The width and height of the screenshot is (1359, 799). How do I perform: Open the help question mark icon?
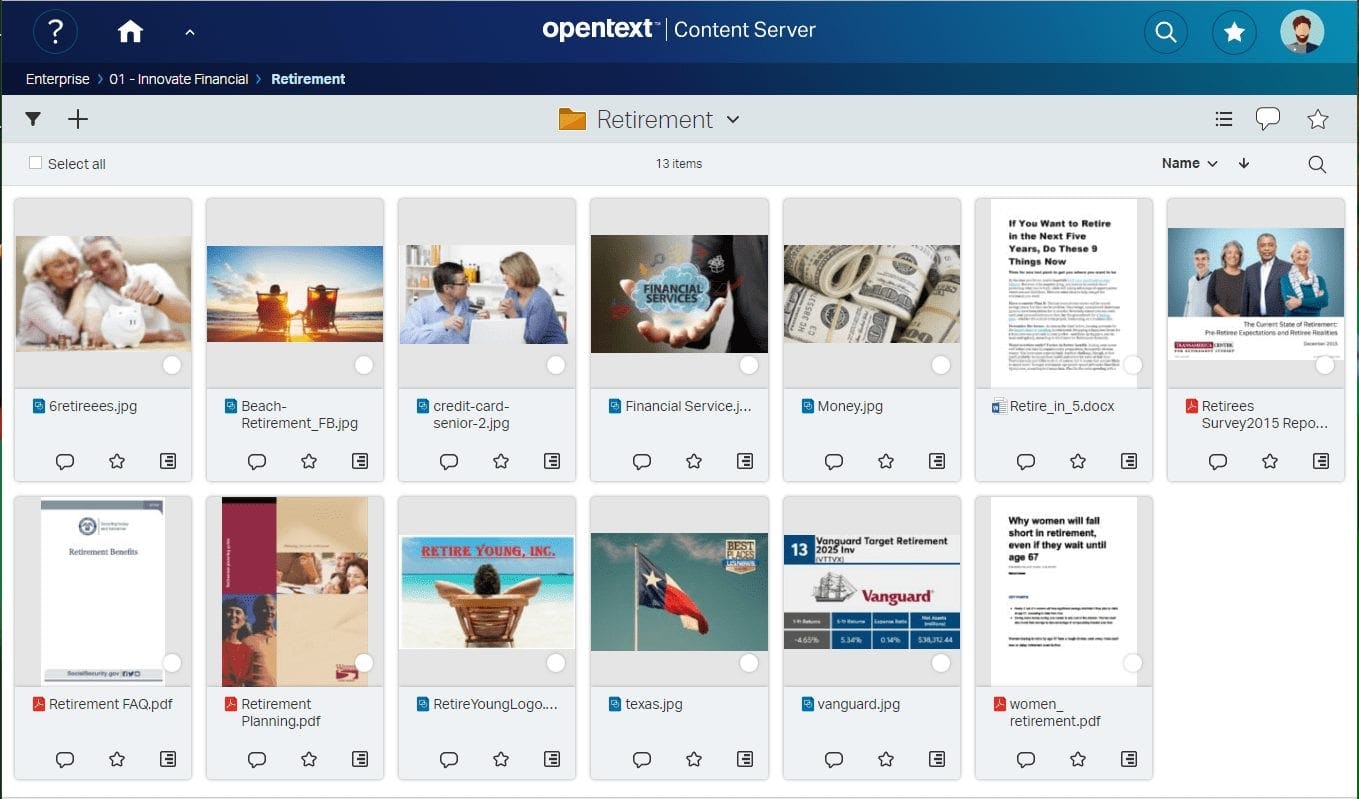click(x=56, y=31)
